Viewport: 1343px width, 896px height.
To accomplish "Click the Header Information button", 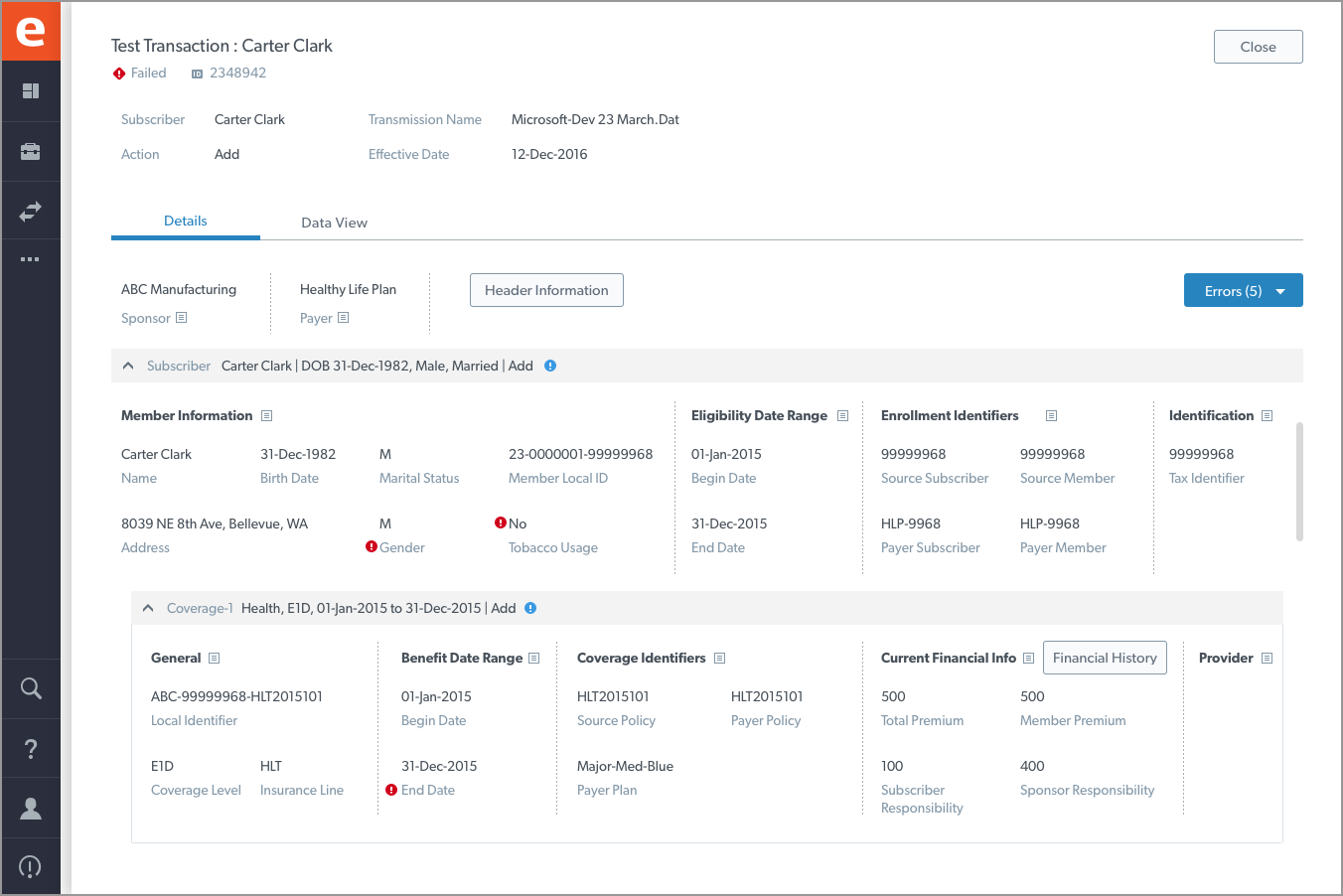I will click(x=546, y=290).
